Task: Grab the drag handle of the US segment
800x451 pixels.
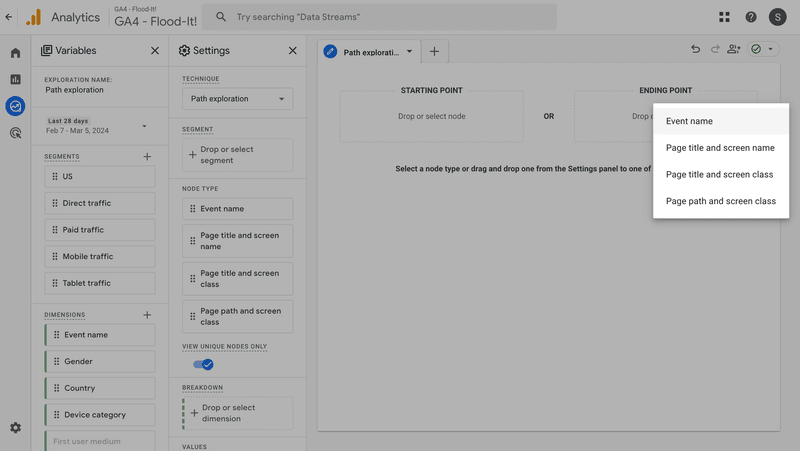Action: tap(55, 177)
